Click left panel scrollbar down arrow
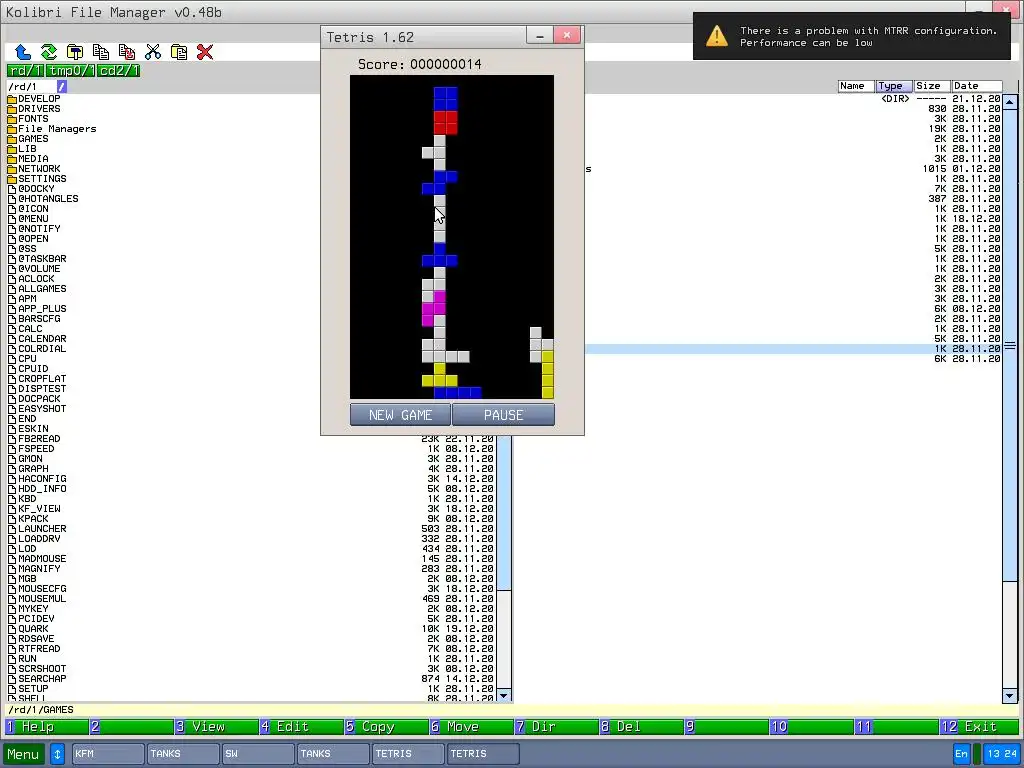1024x768 pixels. pyautogui.click(x=504, y=696)
